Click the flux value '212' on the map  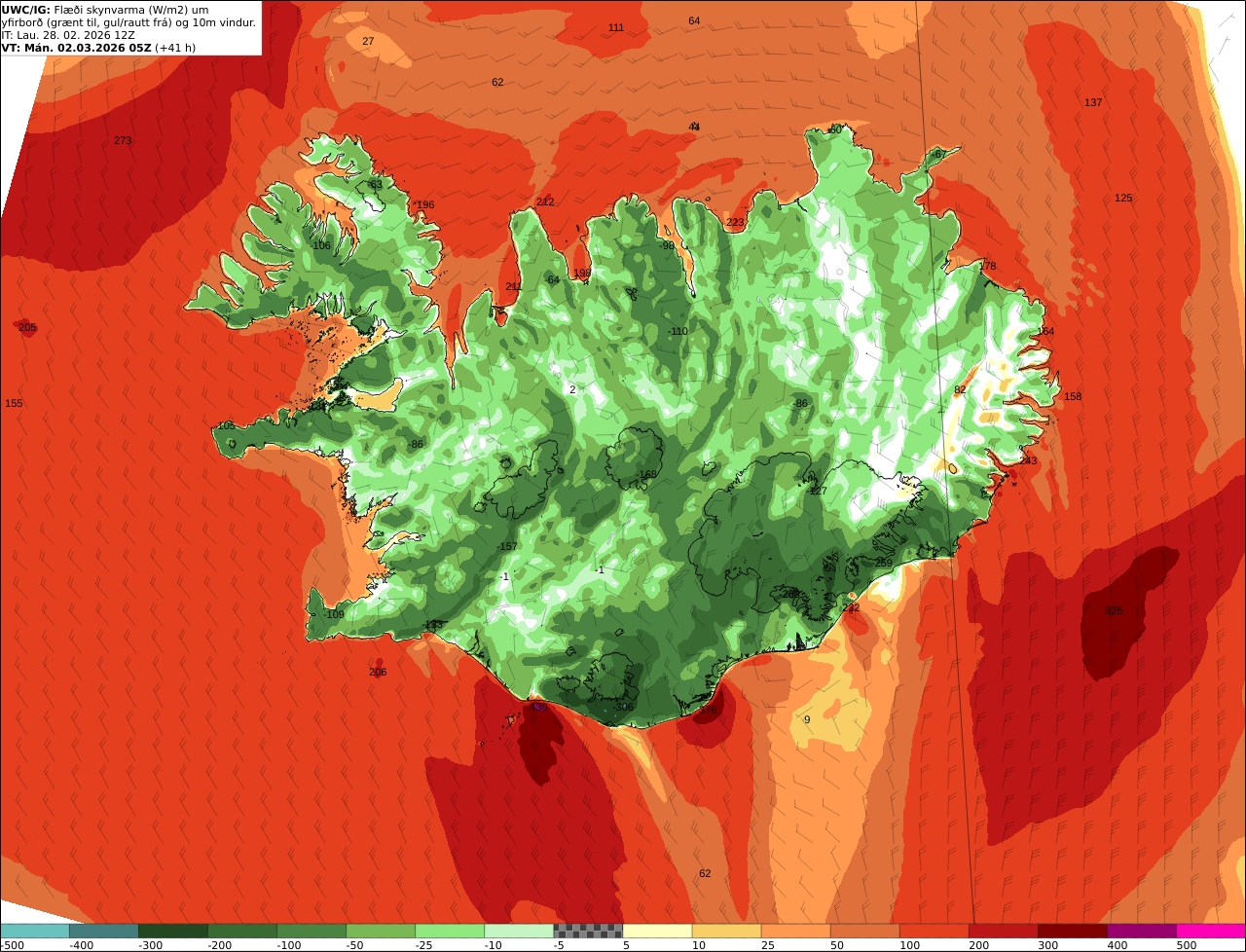point(545,201)
